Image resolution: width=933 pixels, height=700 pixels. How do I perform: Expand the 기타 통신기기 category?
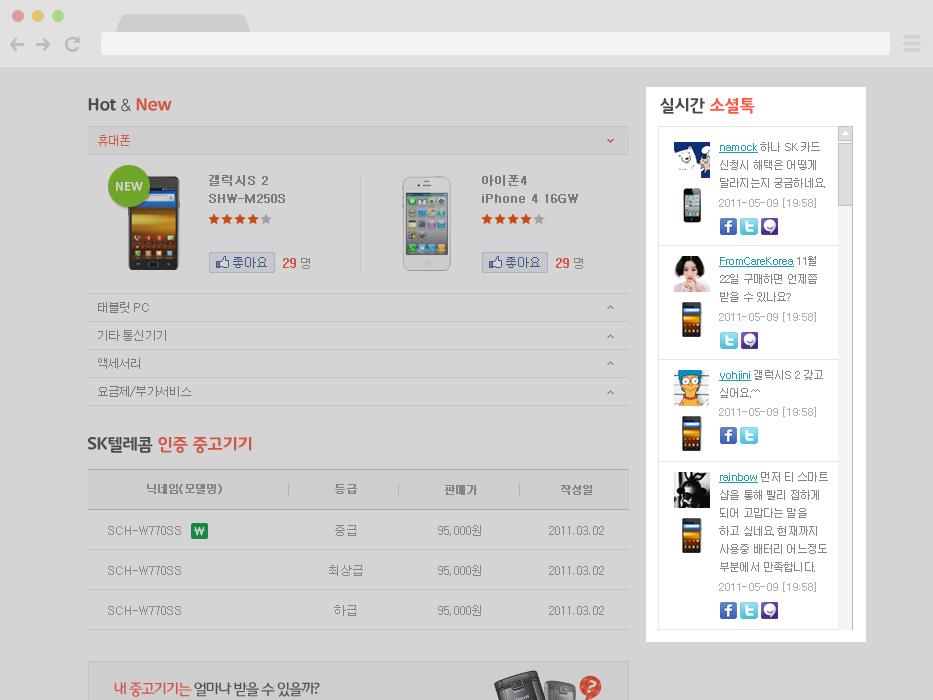click(x=610, y=335)
